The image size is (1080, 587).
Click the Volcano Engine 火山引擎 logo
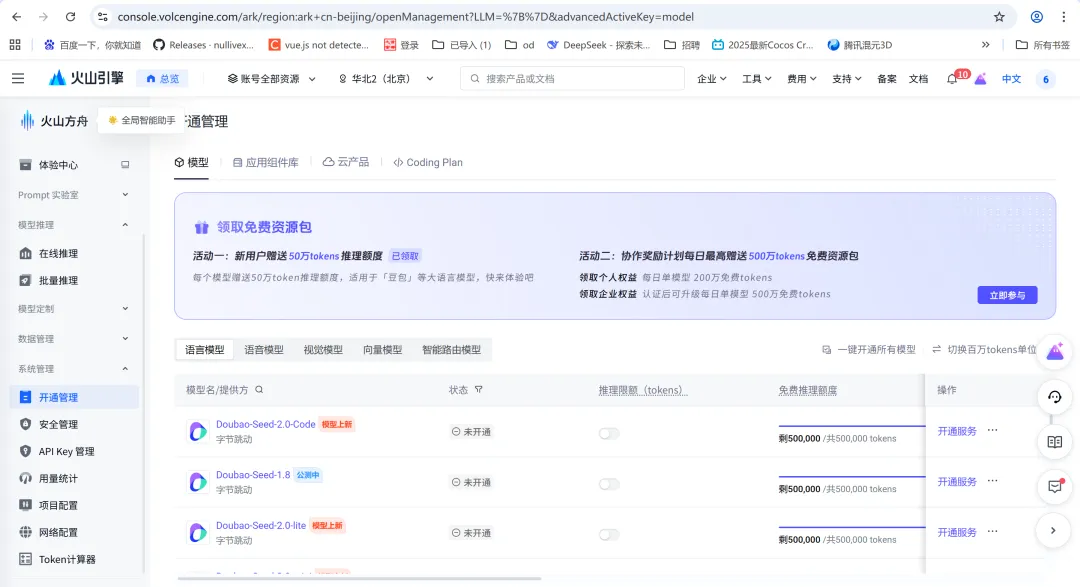coord(86,78)
